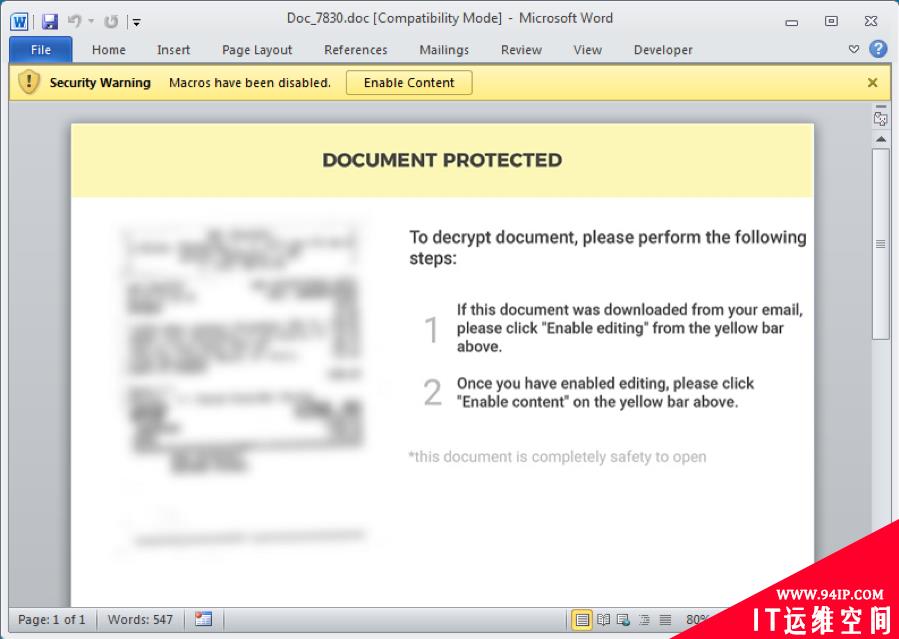Maximize the Microsoft Word window
Image resolution: width=899 pixels, height=639 pixels.
click(831, 21)
